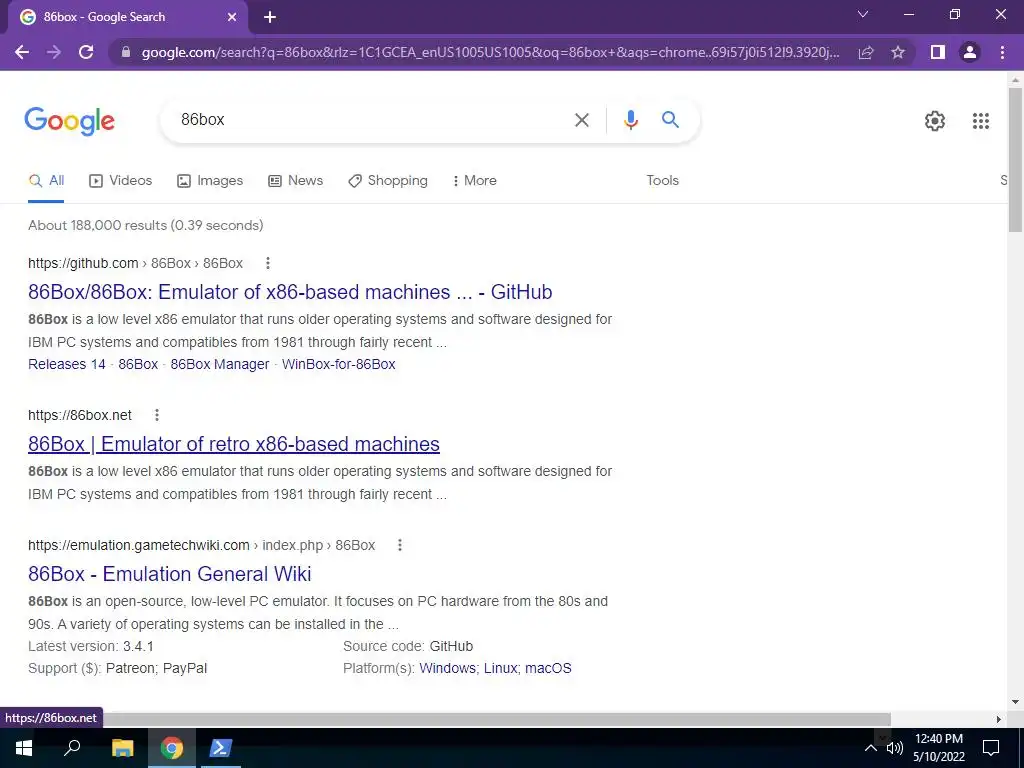1024x768 pixels.
Task: Switch to the News tab
Action: [x=295, y=181]
